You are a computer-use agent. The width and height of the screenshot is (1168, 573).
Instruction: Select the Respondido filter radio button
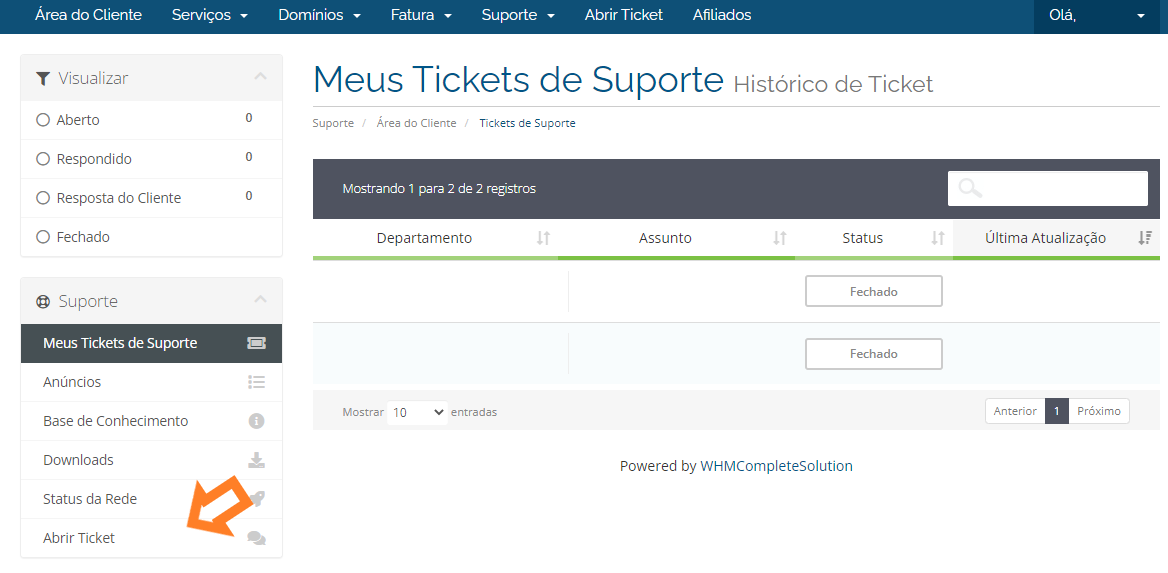[x=42, y=159]
